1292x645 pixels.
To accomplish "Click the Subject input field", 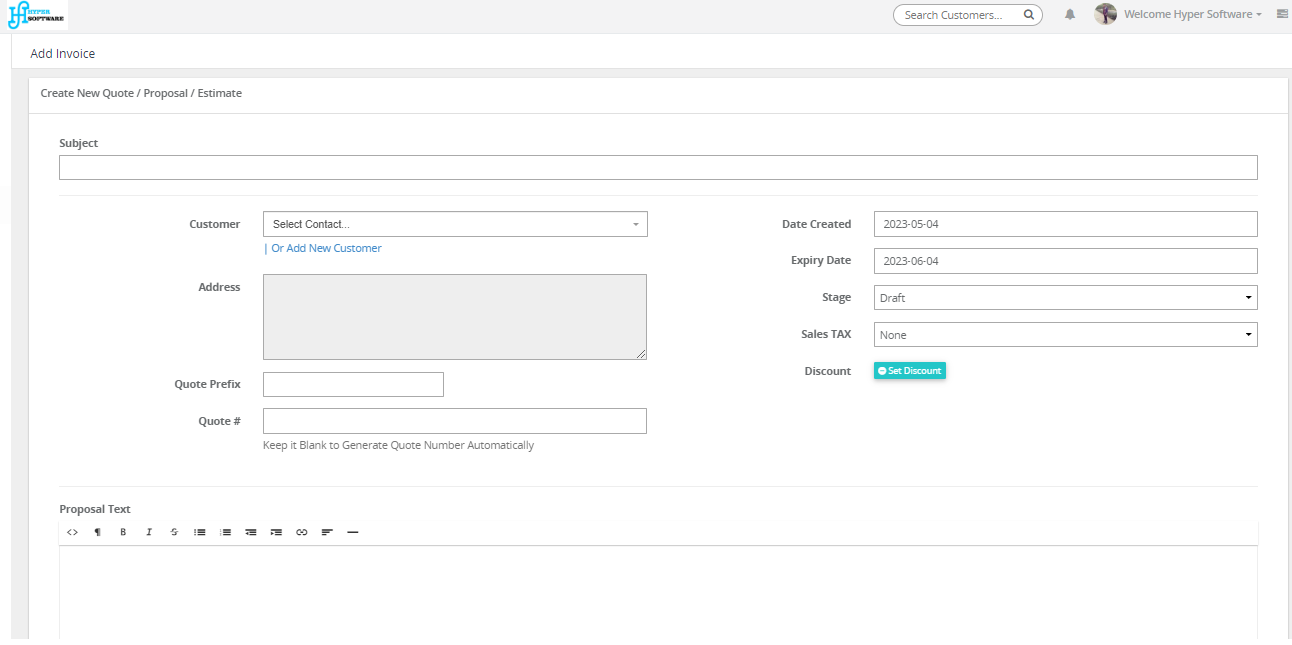I will [658, 168].
